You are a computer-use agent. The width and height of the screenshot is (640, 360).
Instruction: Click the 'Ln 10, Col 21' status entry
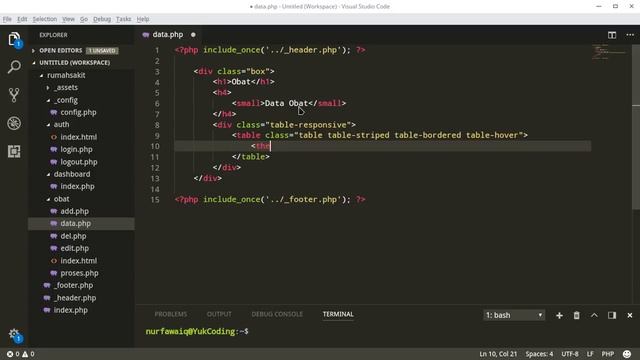point(498,354)
